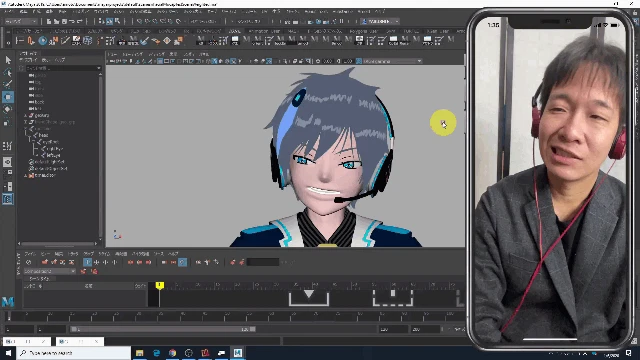
Task: Open Chrome from the taskbar
Action: click(x=173, y=353)
